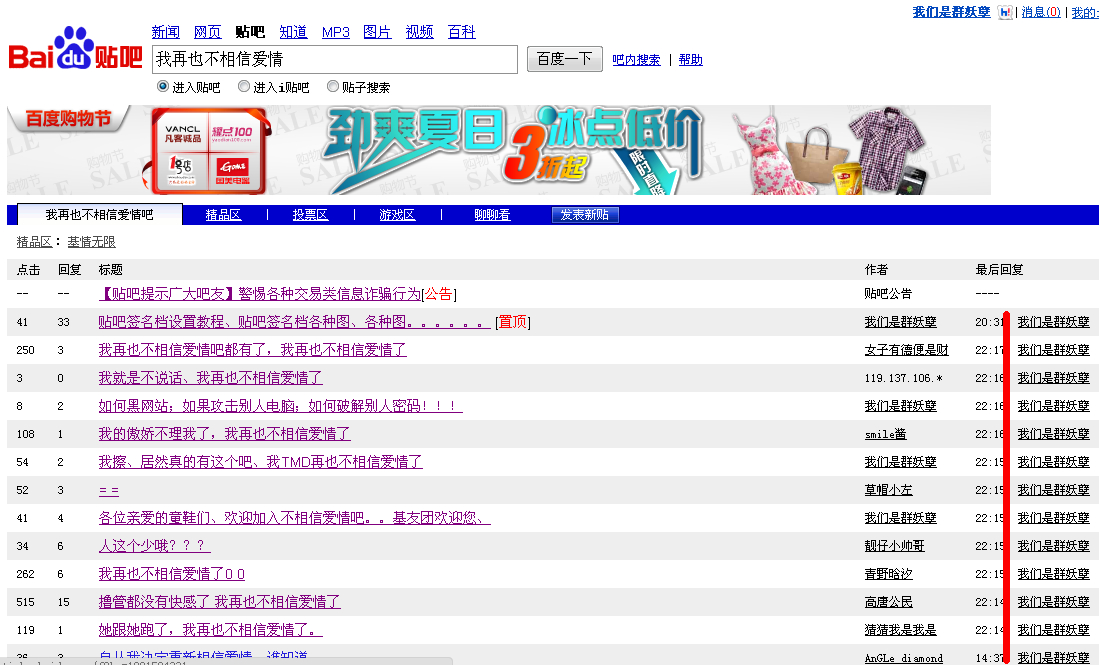The height and width of the screenshot is (665, 1099).
Task: Select the 进入i贴吧 radio button
Action: 243,86
